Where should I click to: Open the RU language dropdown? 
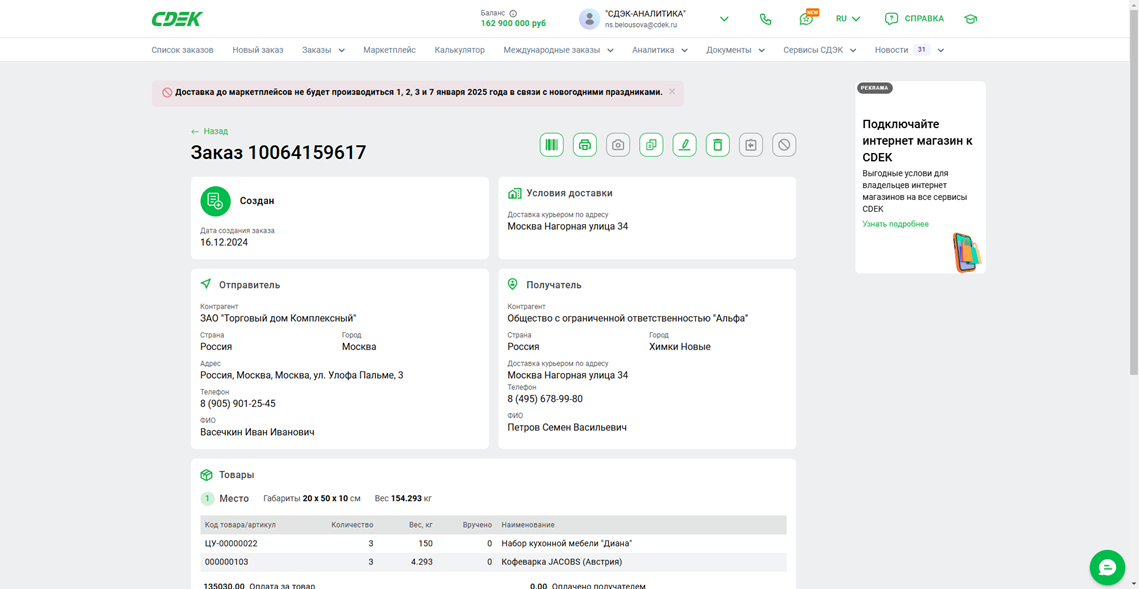pos(843,18)
